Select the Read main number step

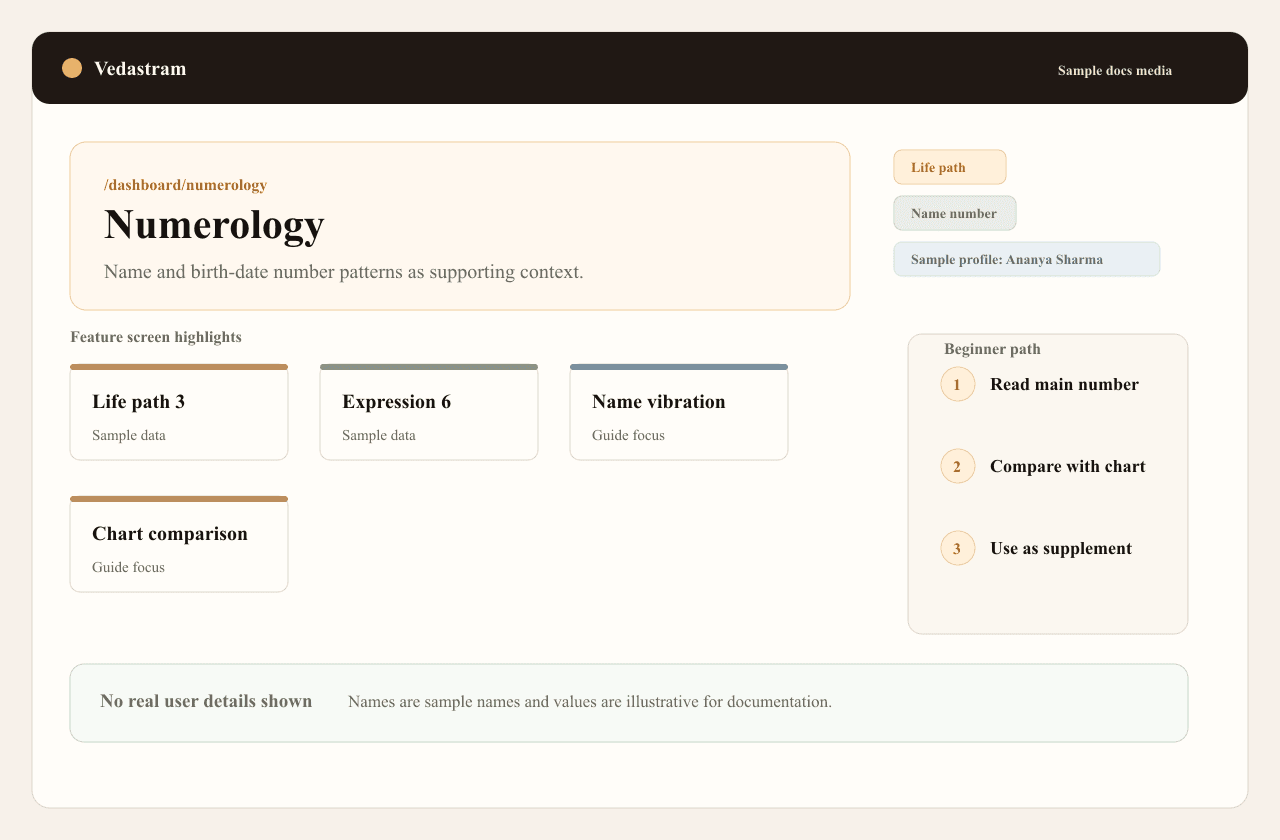pyautogui.click(x=1064, y=384)
